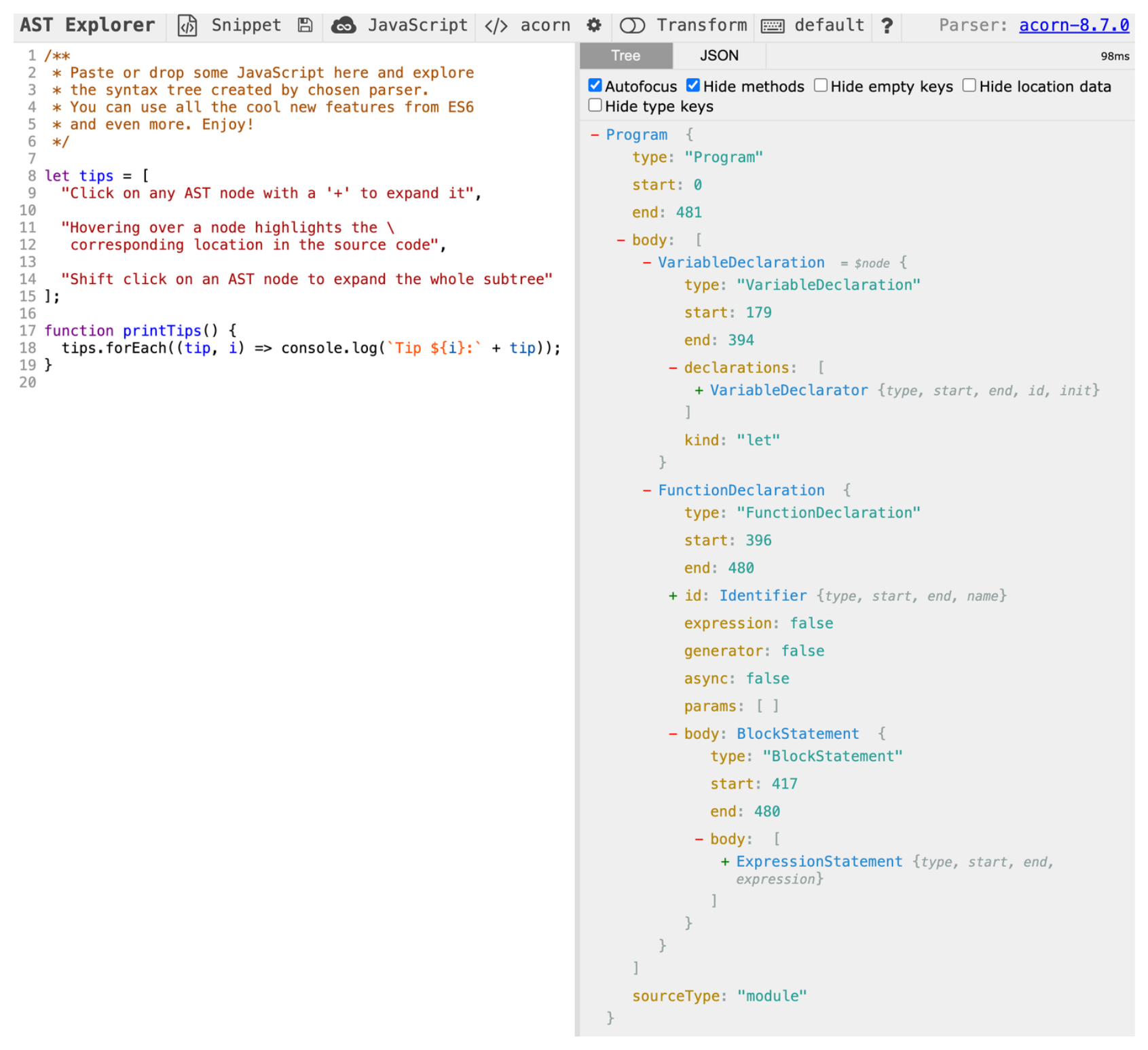Click the splitter between editor and tree
This screenshot has width=1148, height=1050.
(577, 539)
